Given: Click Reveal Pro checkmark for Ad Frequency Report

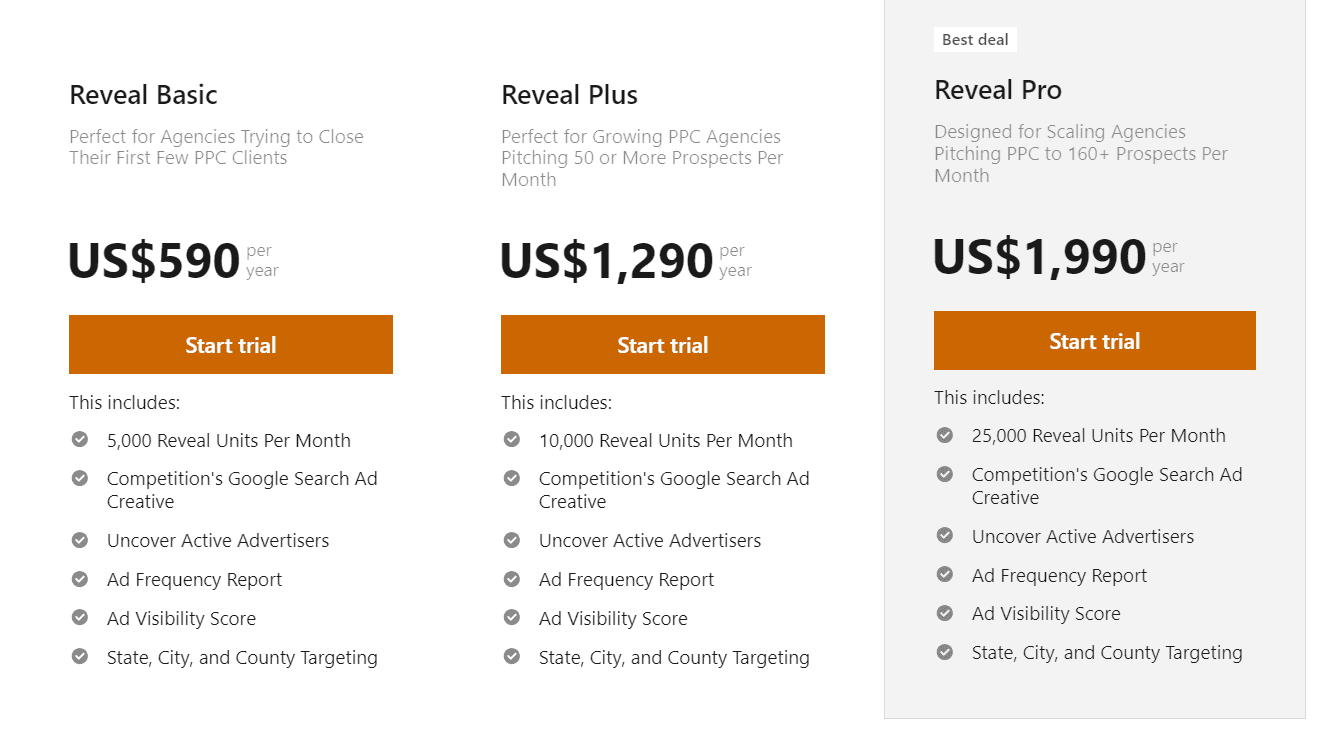Looking at the screenshot, I should 945,574.
